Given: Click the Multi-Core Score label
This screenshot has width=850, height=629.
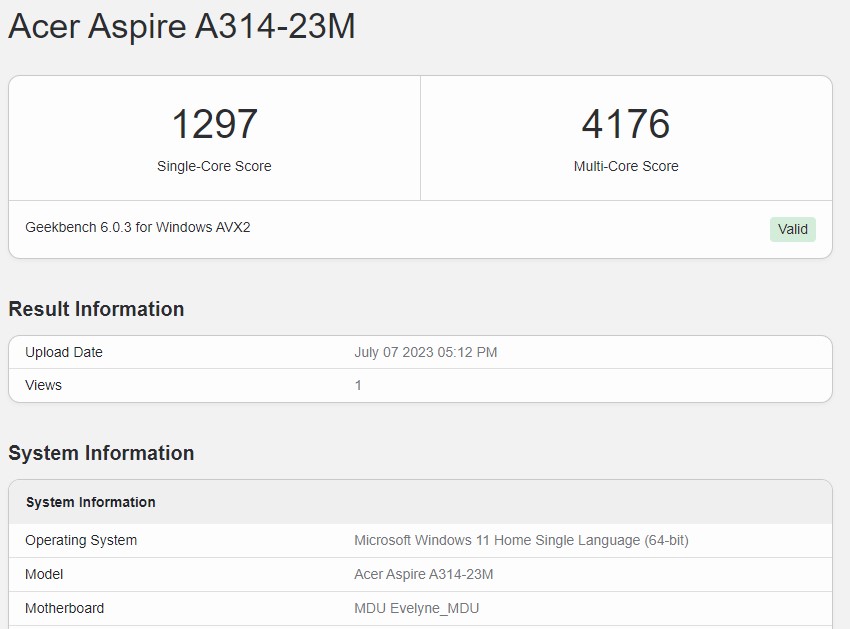Looking at the screenshot, I should point(626,166).
